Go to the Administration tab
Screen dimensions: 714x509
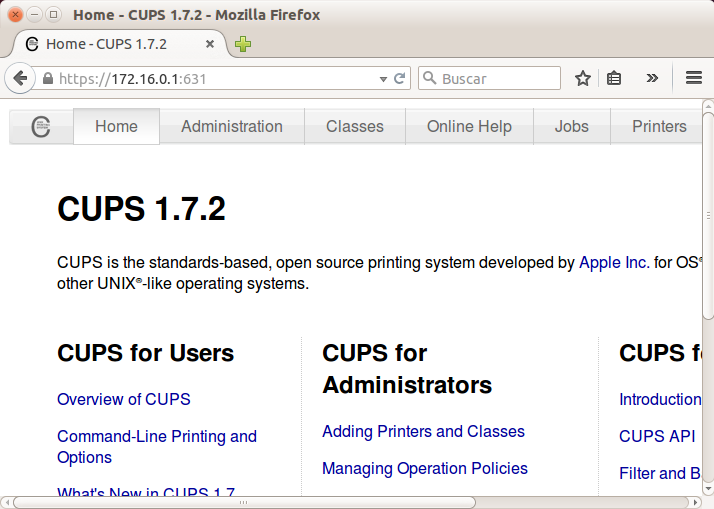(232, 127)
